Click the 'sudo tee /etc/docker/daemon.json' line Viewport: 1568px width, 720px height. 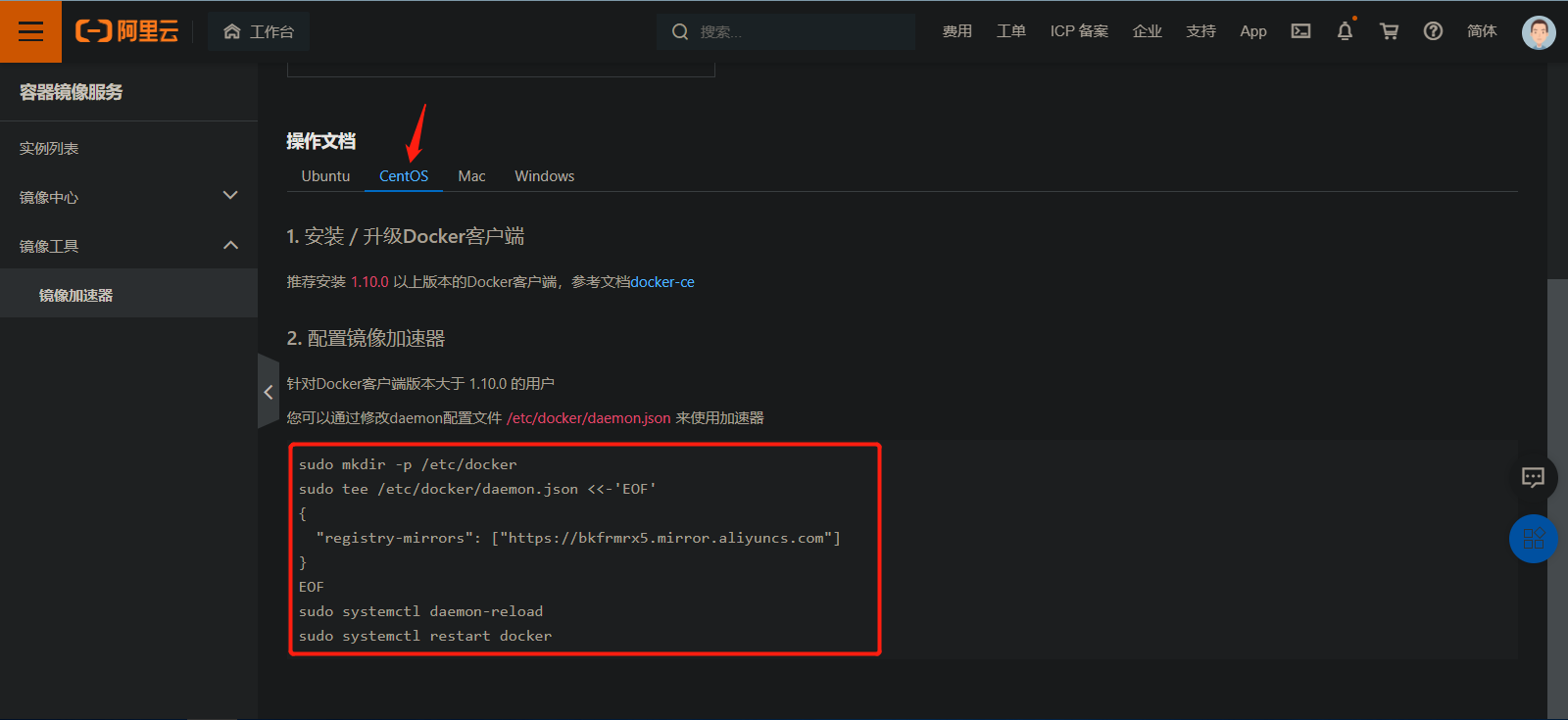477,489
